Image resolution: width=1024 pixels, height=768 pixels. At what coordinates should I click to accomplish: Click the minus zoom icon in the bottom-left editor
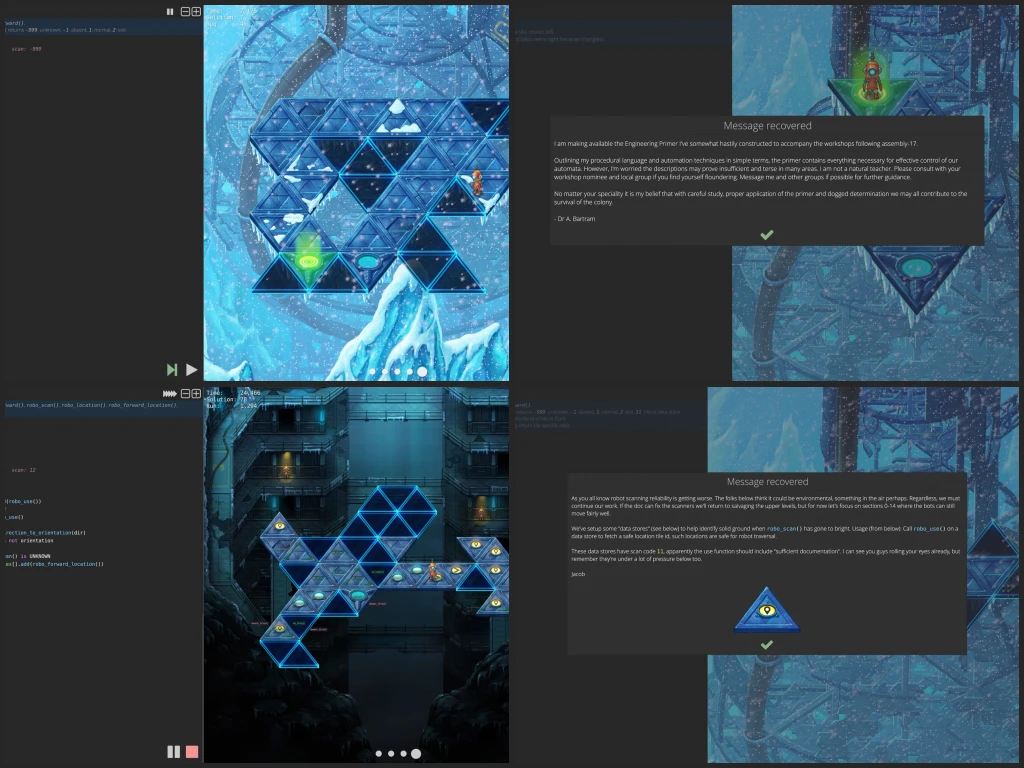pos(185,393)
